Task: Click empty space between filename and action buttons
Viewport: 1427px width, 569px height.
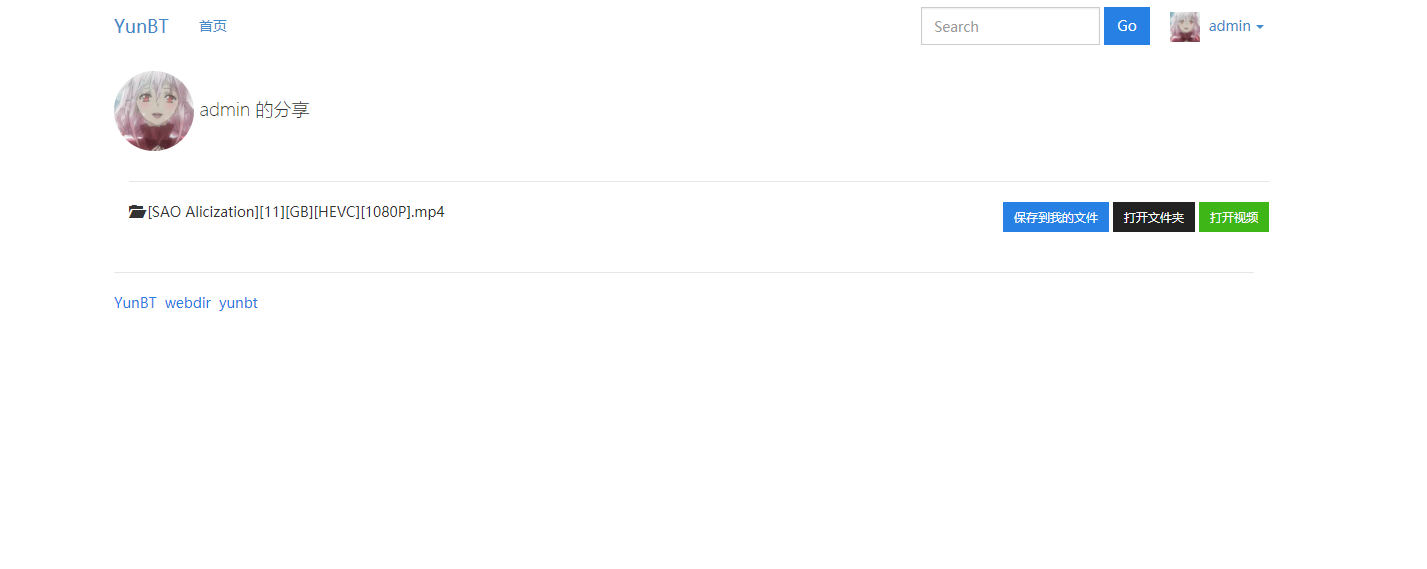Action: tap(720, 217)
